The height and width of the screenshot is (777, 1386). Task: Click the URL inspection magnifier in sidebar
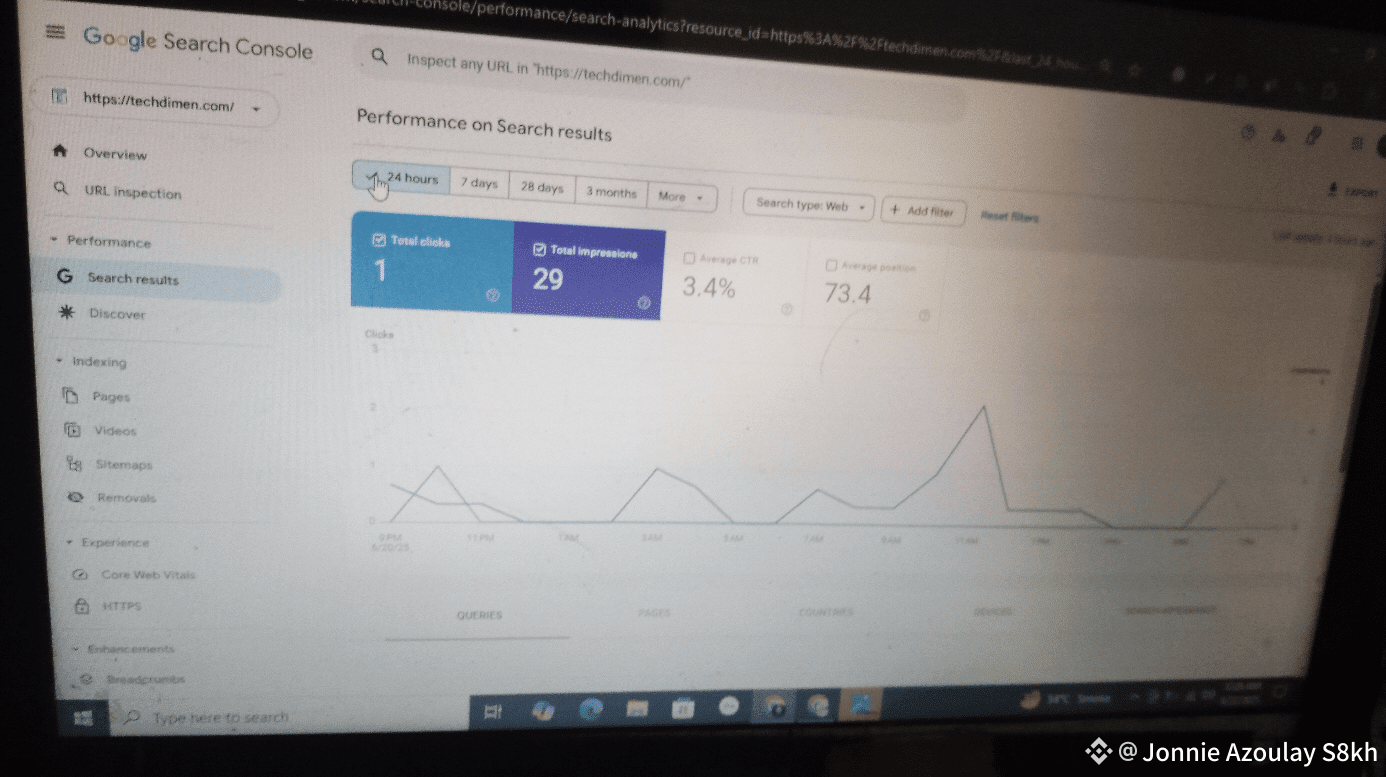[60, 189]
